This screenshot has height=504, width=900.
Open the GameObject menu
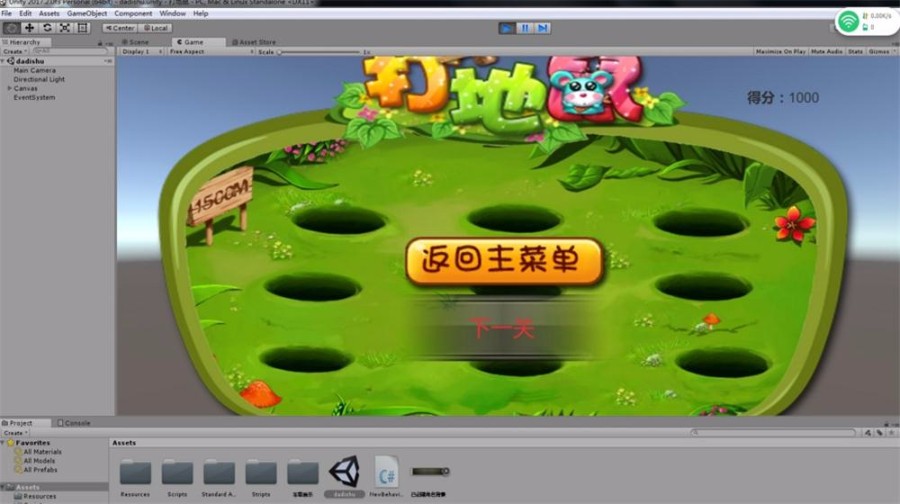coord(87,13)
